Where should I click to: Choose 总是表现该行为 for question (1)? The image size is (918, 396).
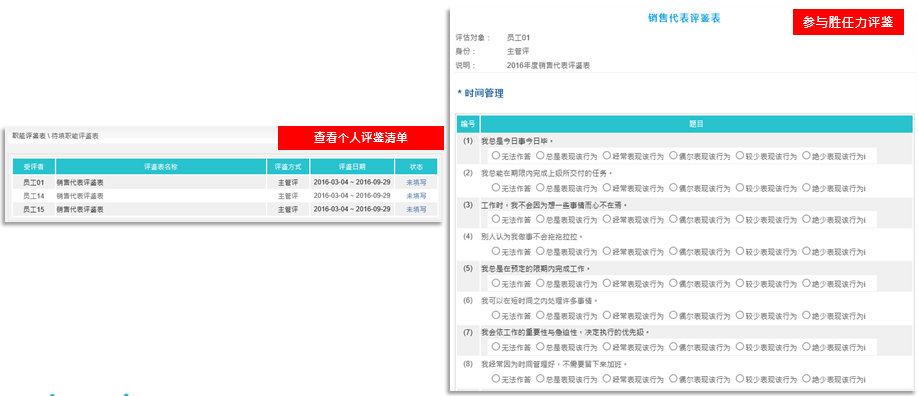[x=540, y=156]
